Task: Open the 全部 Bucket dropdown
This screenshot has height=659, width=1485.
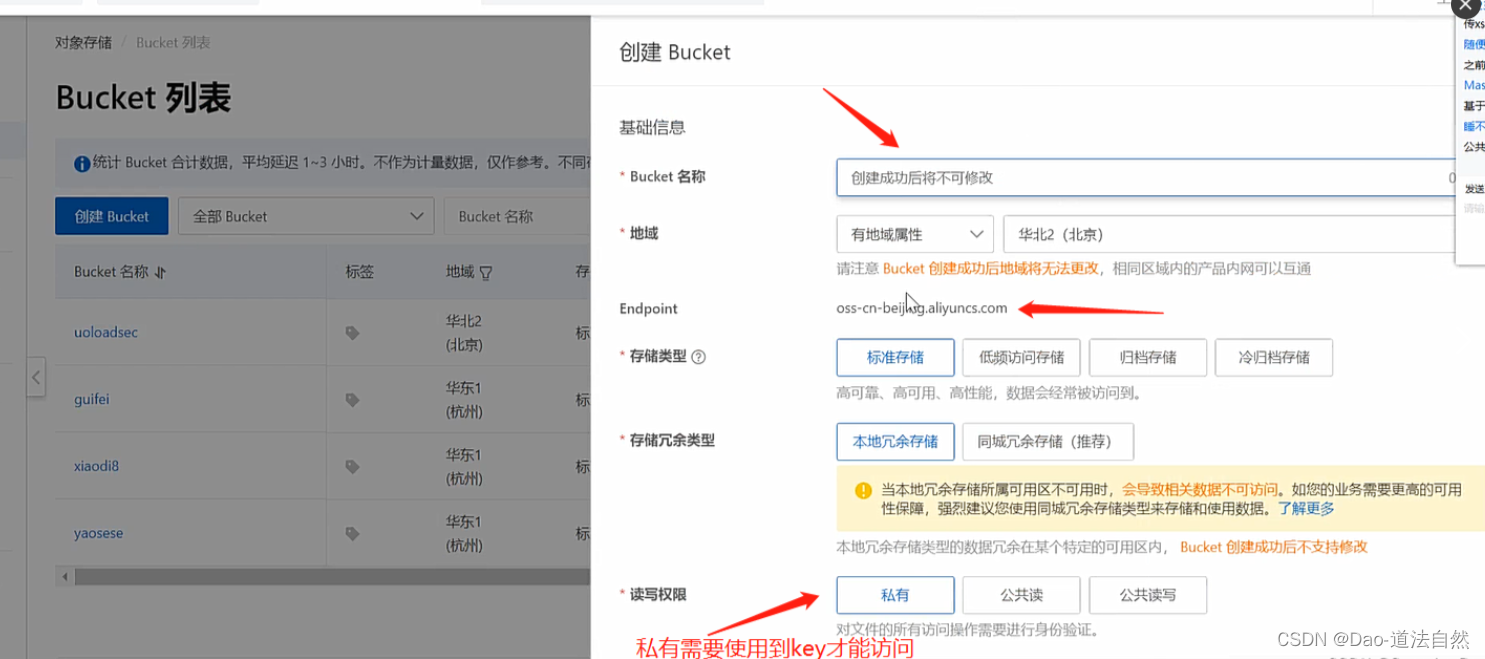Action: [305, 215]
